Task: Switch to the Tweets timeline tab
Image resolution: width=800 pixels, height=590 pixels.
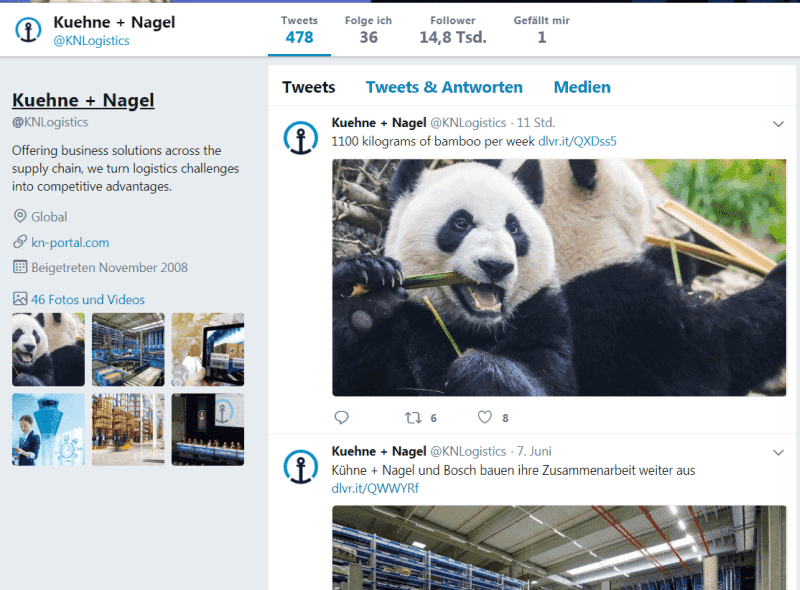Action: point(309,87)
